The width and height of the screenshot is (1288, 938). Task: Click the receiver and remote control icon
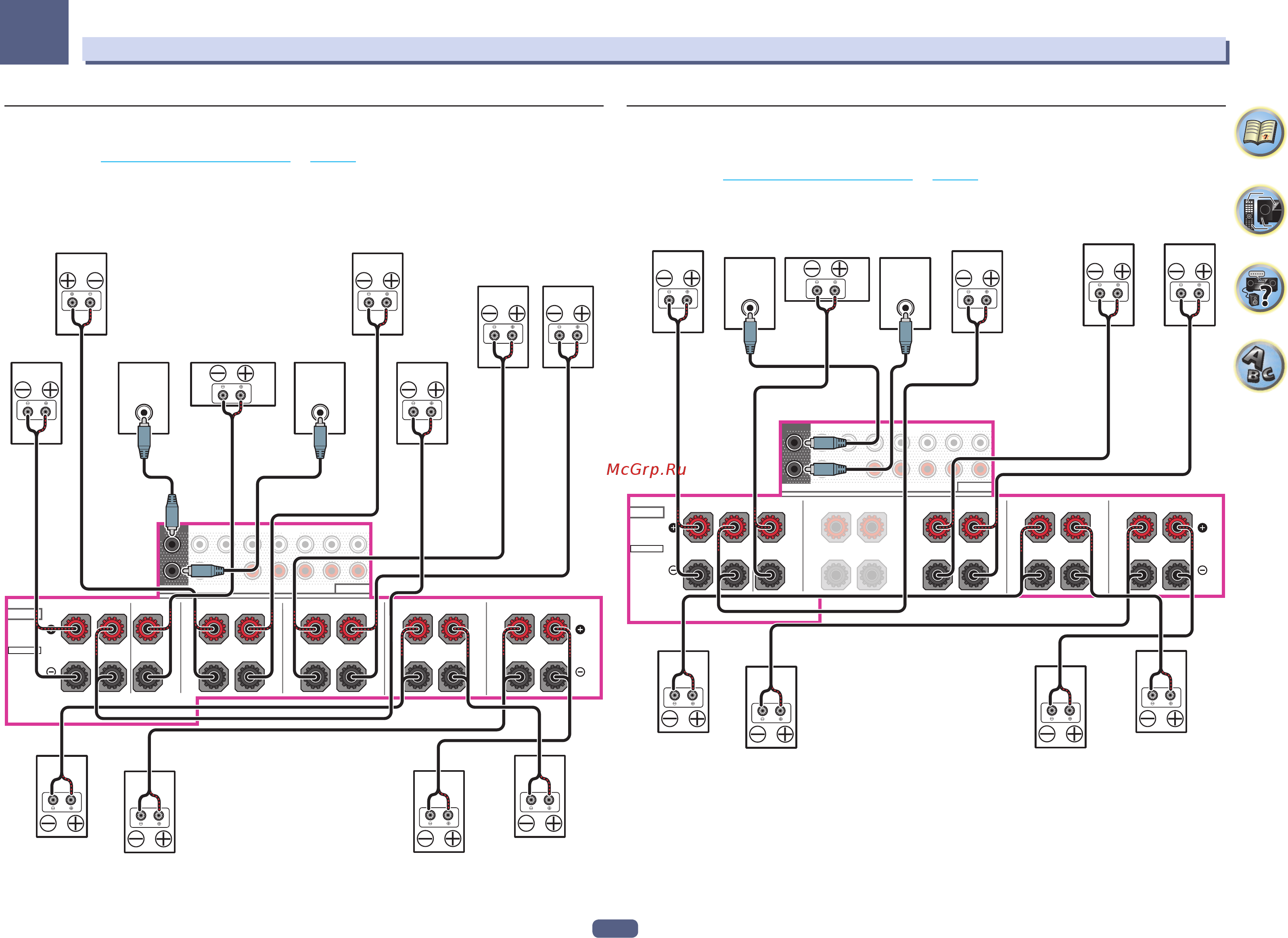coord(1260,211)
